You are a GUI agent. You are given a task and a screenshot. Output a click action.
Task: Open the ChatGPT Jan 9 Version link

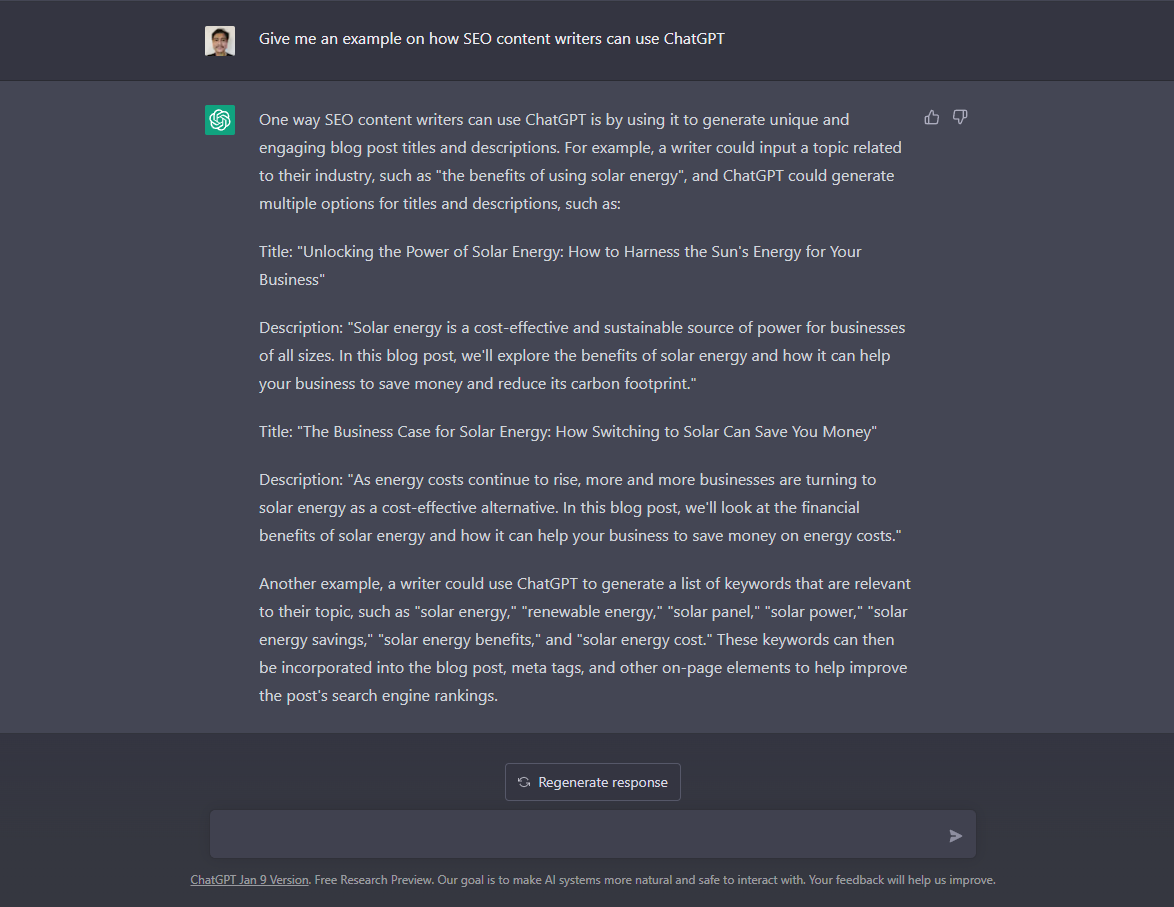point(249,880)
